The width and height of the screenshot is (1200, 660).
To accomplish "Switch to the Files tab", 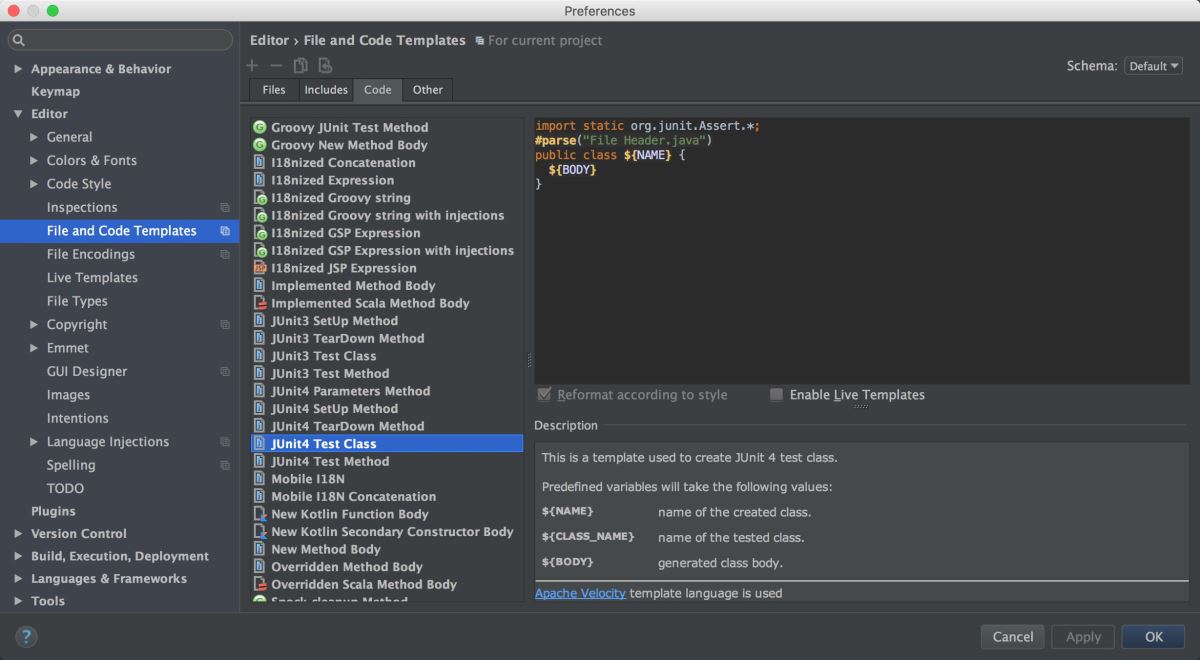I will [274, 90].
